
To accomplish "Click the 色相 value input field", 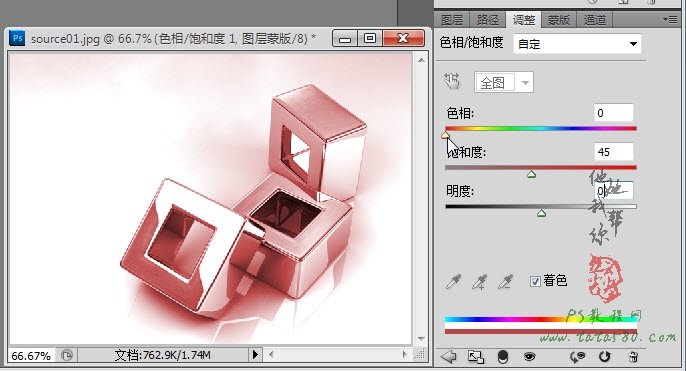I will tap(614, 113).
